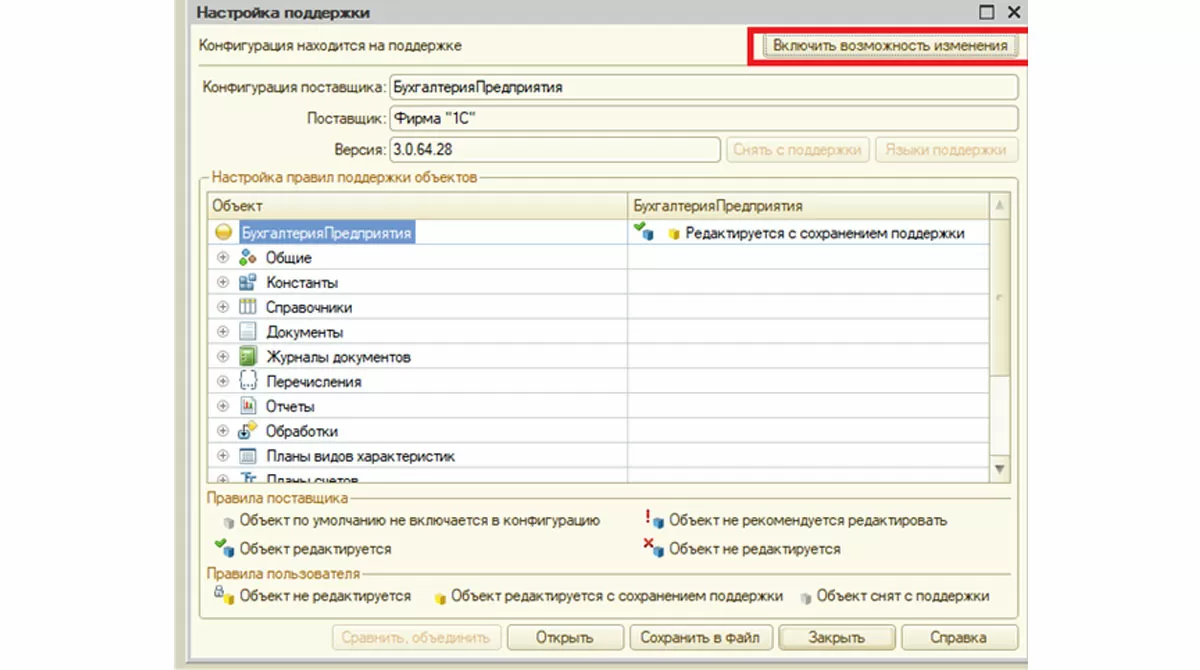This screenshot has height=670, width=1200.
Task: Click the Справочники table icon
Action: (x=248, y=307)
